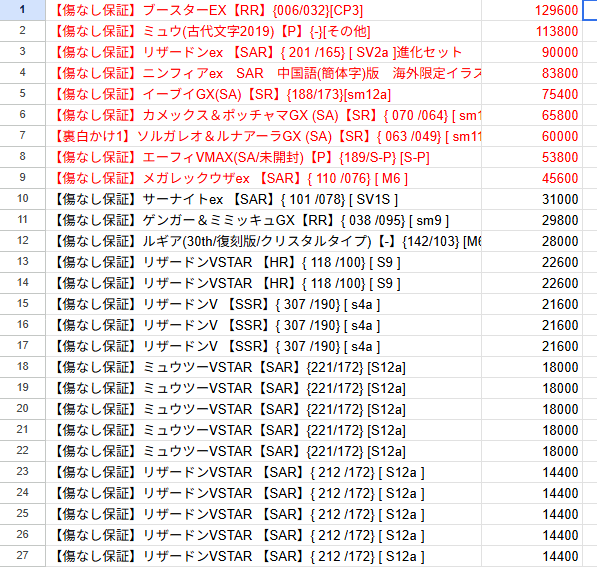
Task: Click the メガレックウザex cell
Action: (x=263, y=178)
